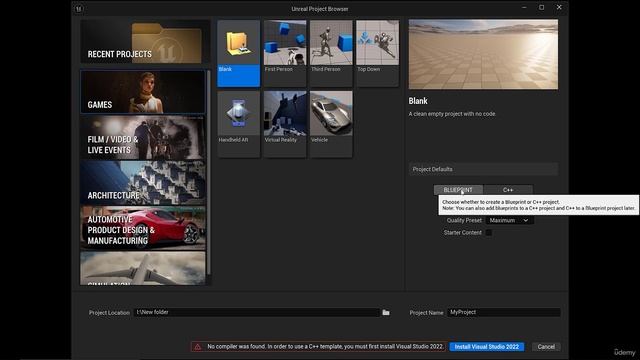Choose the First Person template
Image resolution: width=640 pixels, height=360 pixels.
[284, 53]
